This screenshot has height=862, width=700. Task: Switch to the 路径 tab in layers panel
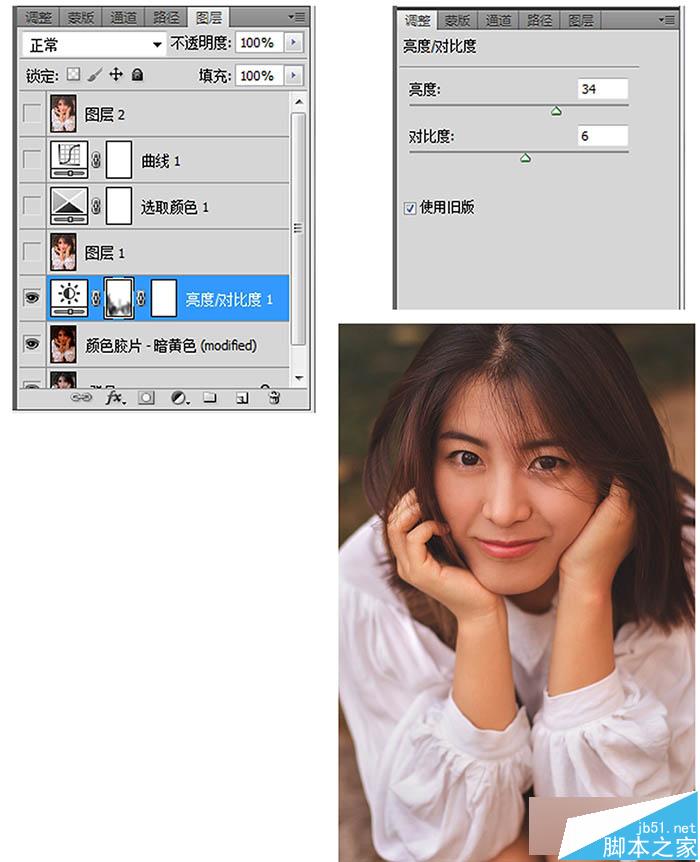pyautogui.click(x=166, y=18)
